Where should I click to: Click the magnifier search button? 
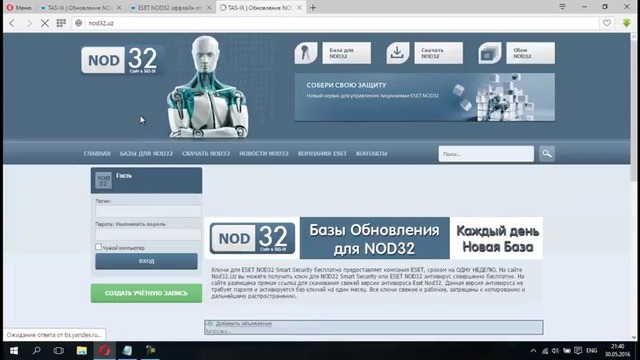547,154
